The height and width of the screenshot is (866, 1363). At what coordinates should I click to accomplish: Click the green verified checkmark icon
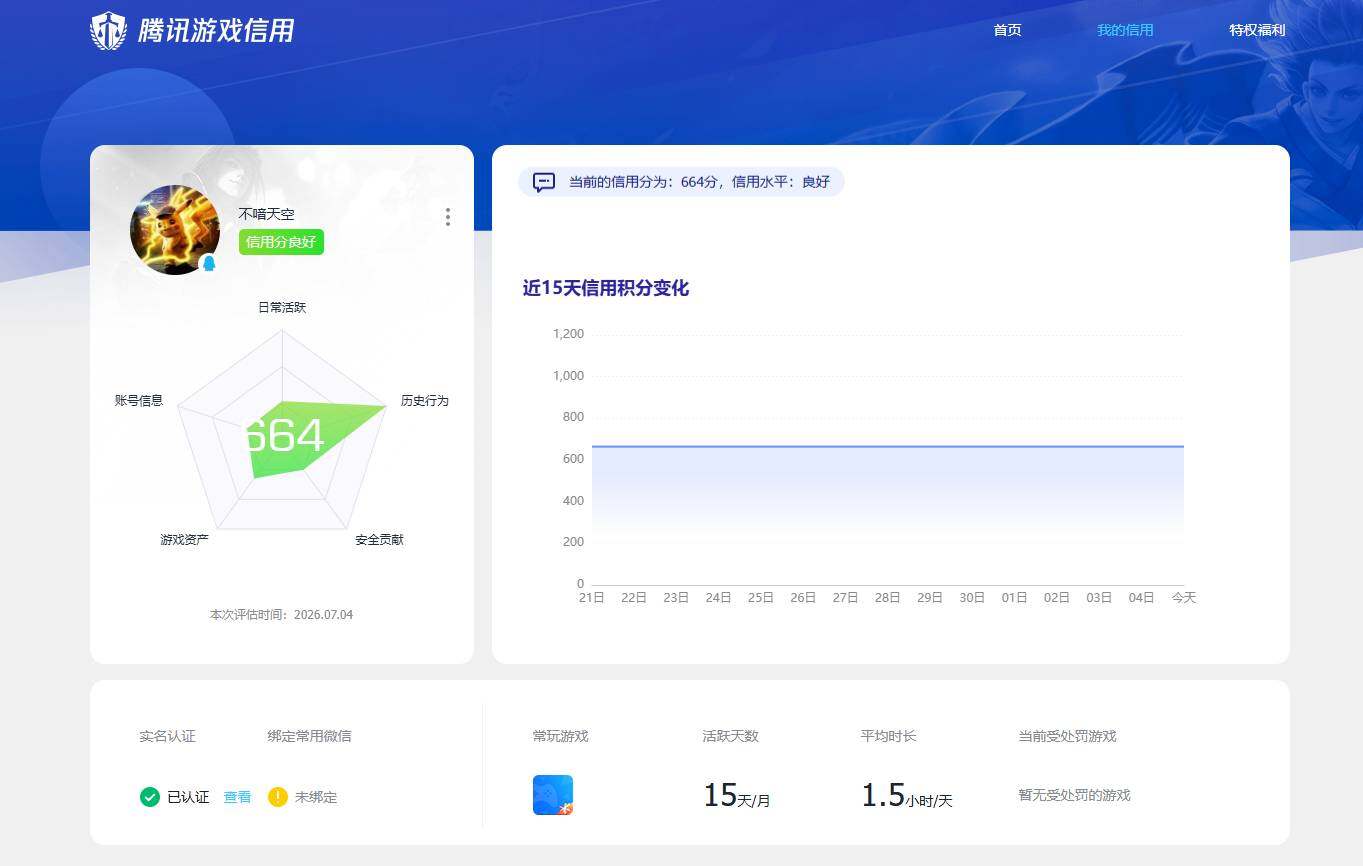150,797
